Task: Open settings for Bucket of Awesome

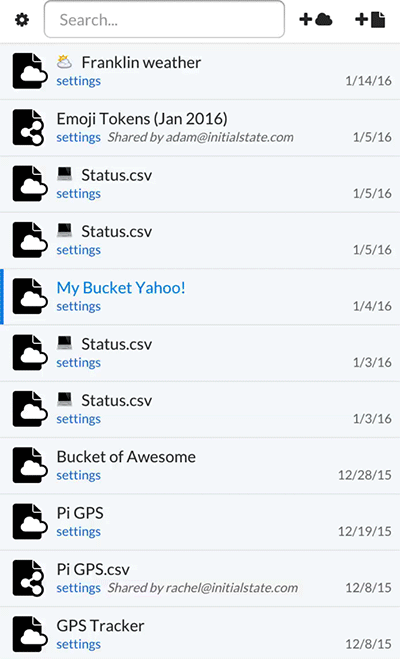Action: coord(79,475)
